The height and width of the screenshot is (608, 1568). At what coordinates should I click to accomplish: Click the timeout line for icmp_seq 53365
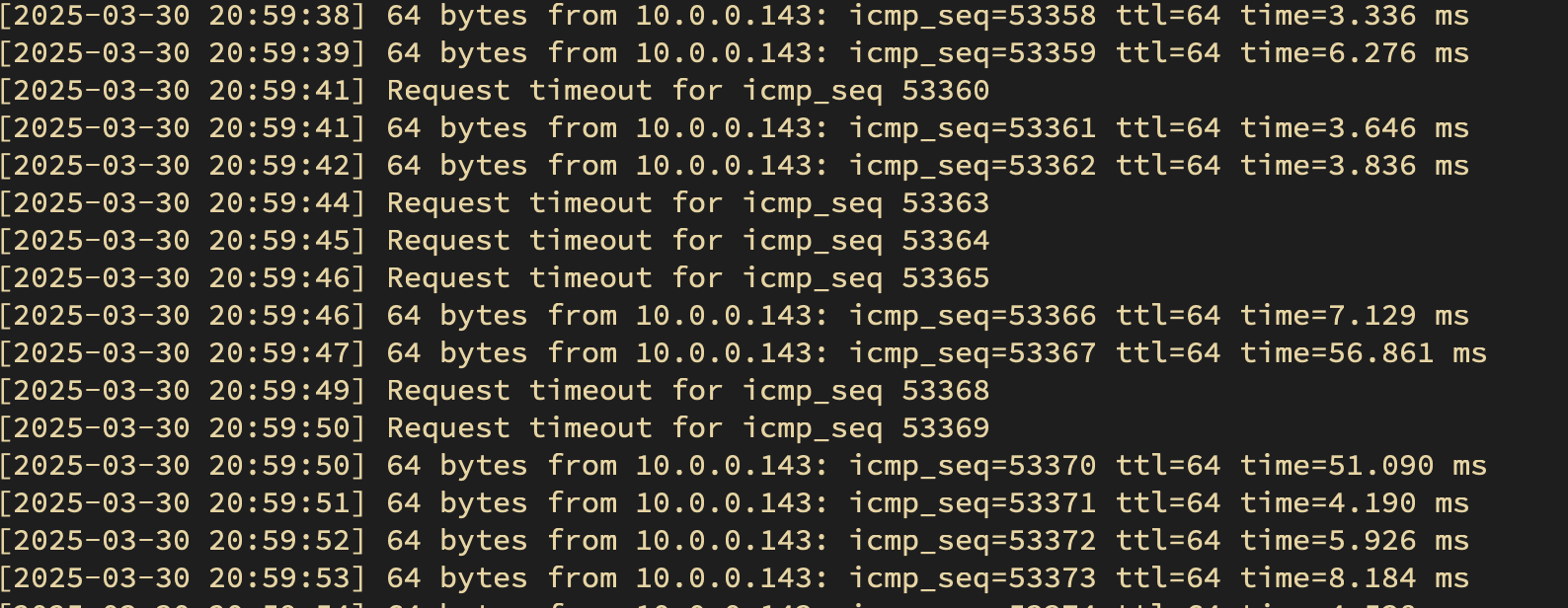[x=495, y=278]
